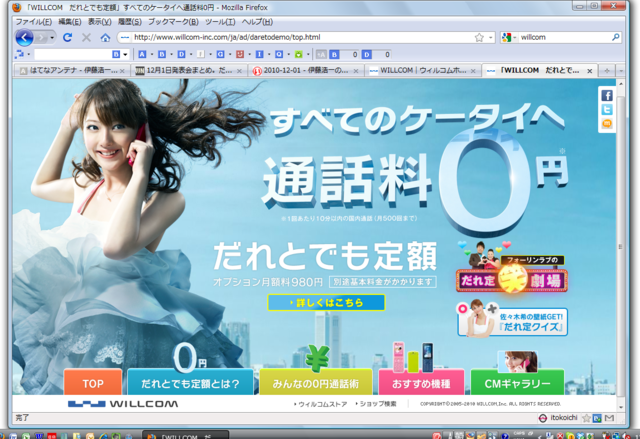
Task: Switch to the はてなアンテナ tab
Action: coord(72,71)
